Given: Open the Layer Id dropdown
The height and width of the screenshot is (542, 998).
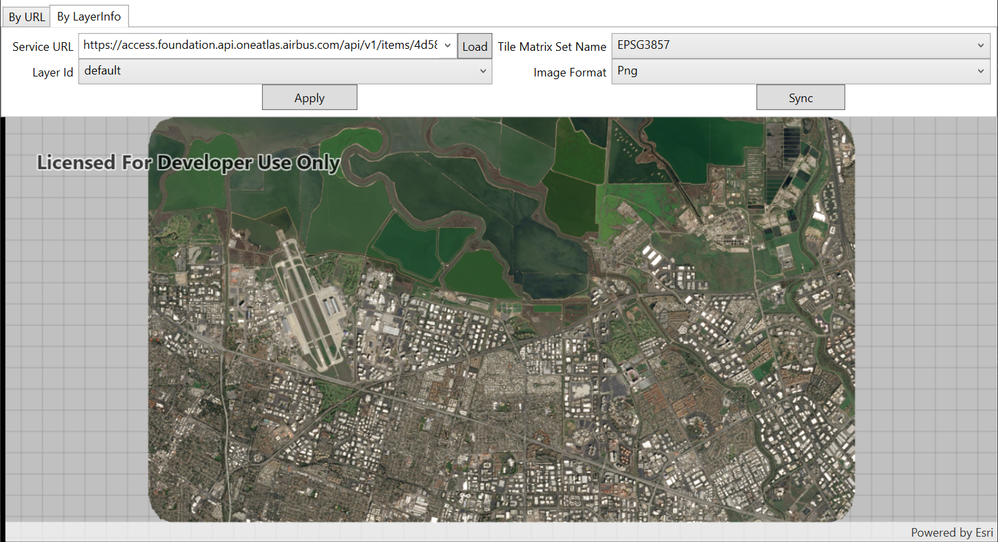Looking at the screenshot, I should coord(285,71).
